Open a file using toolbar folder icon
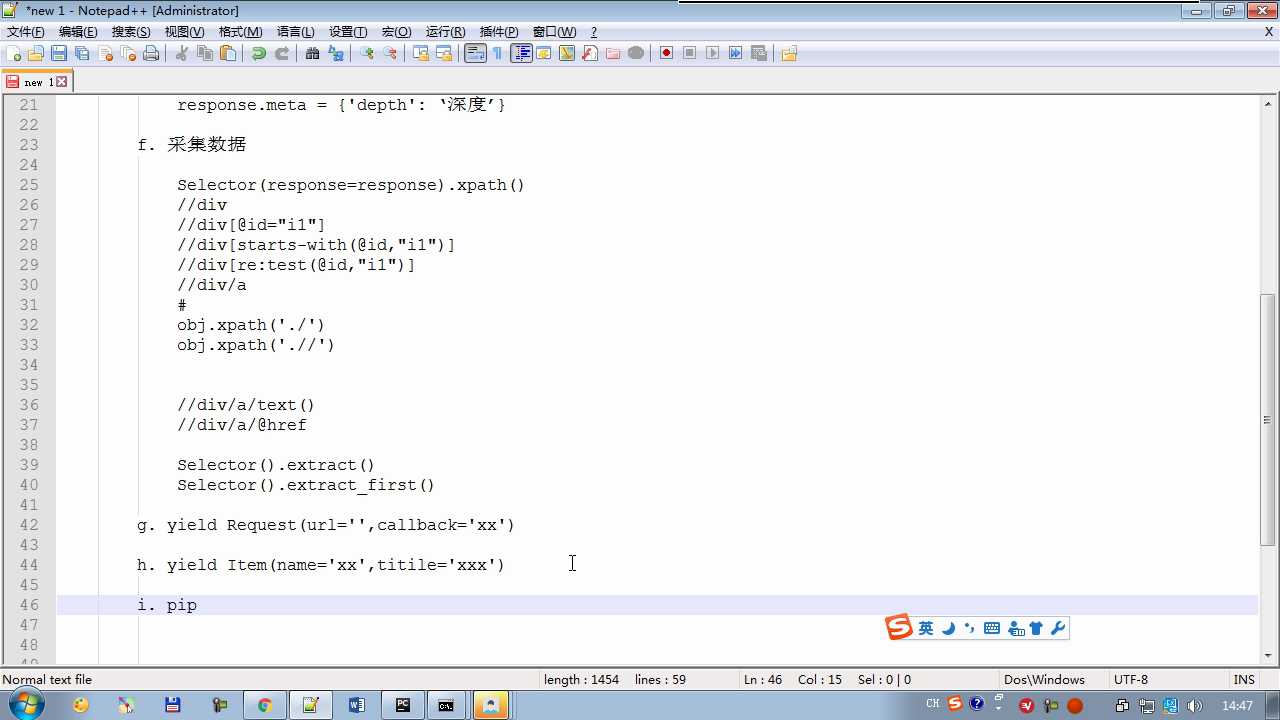1280x720 pixels. [x=36, y=54]
